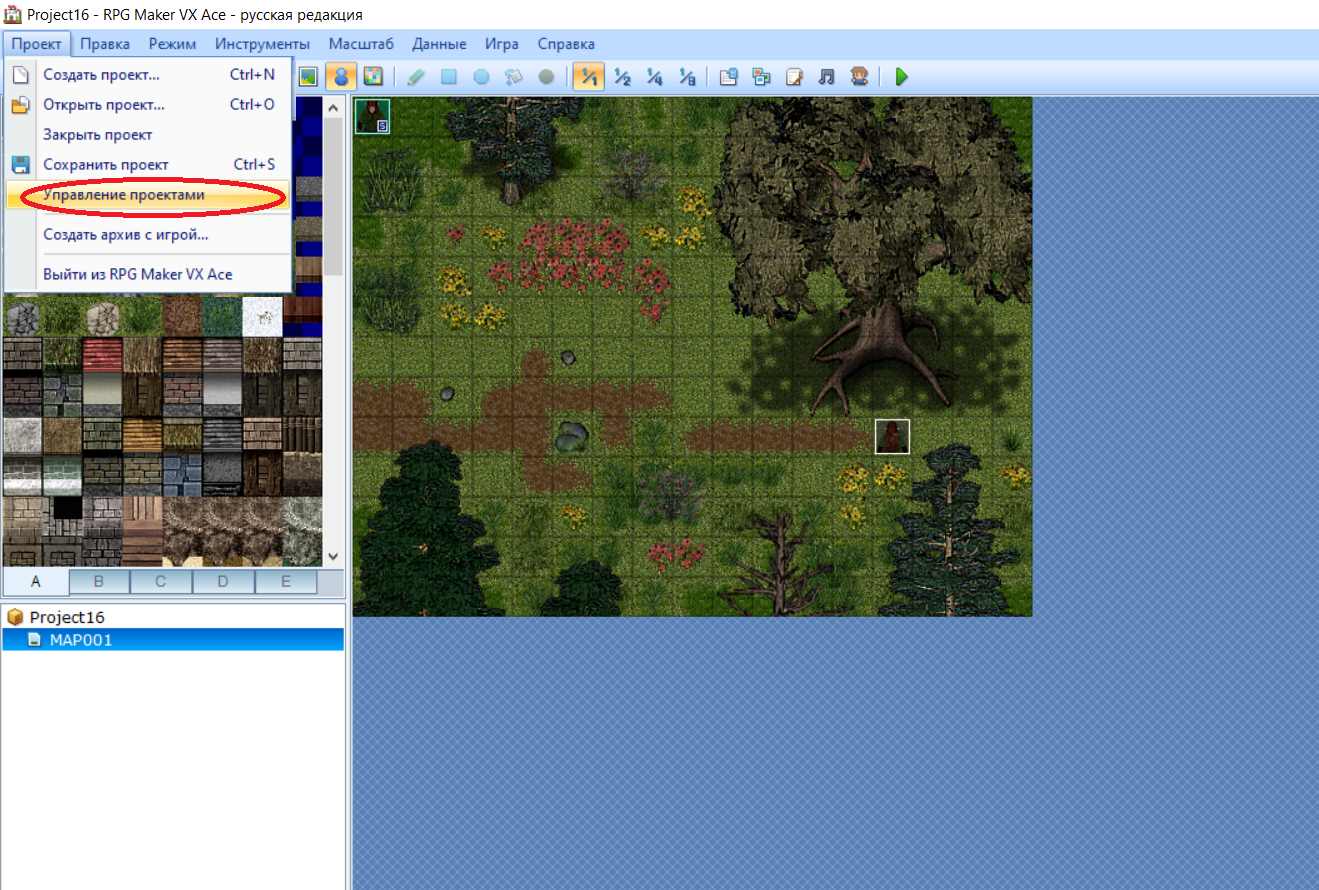Choose Создать проект... menu entry

[147, 75]
